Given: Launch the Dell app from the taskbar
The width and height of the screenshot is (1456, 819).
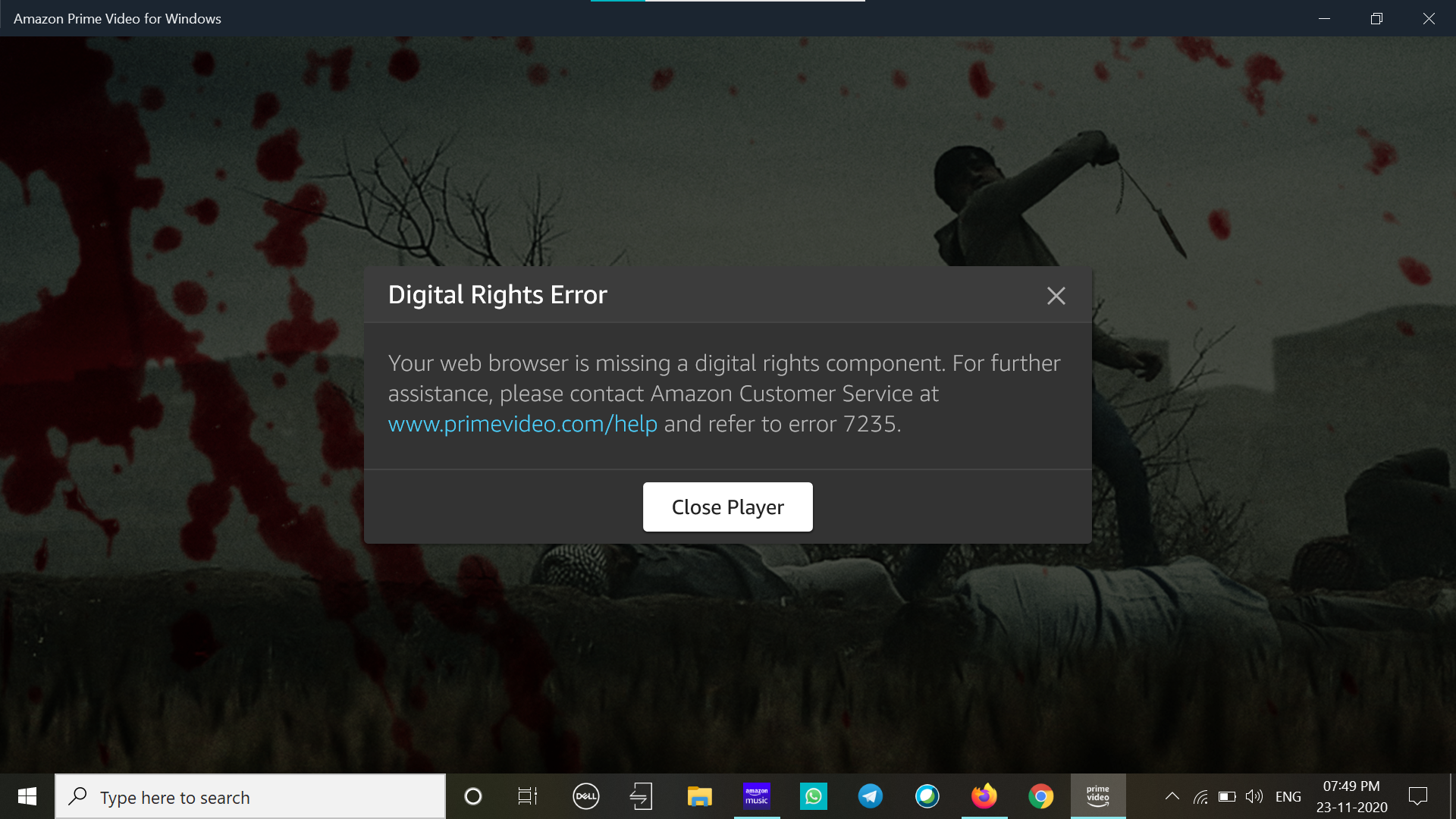Looking at the screenshot, I should point(585,796).
